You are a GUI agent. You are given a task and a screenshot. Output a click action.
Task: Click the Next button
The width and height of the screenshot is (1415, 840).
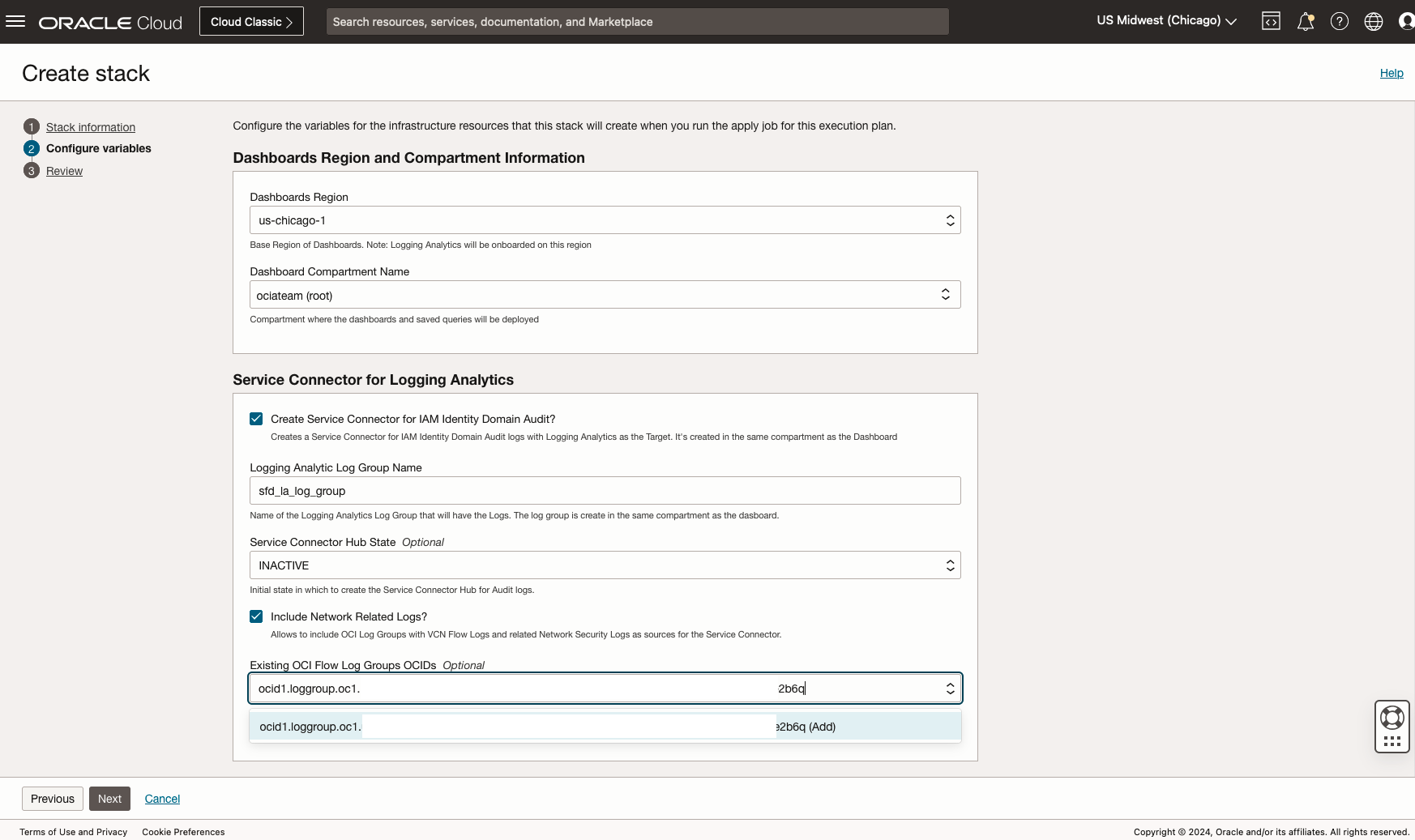[109, 798]
